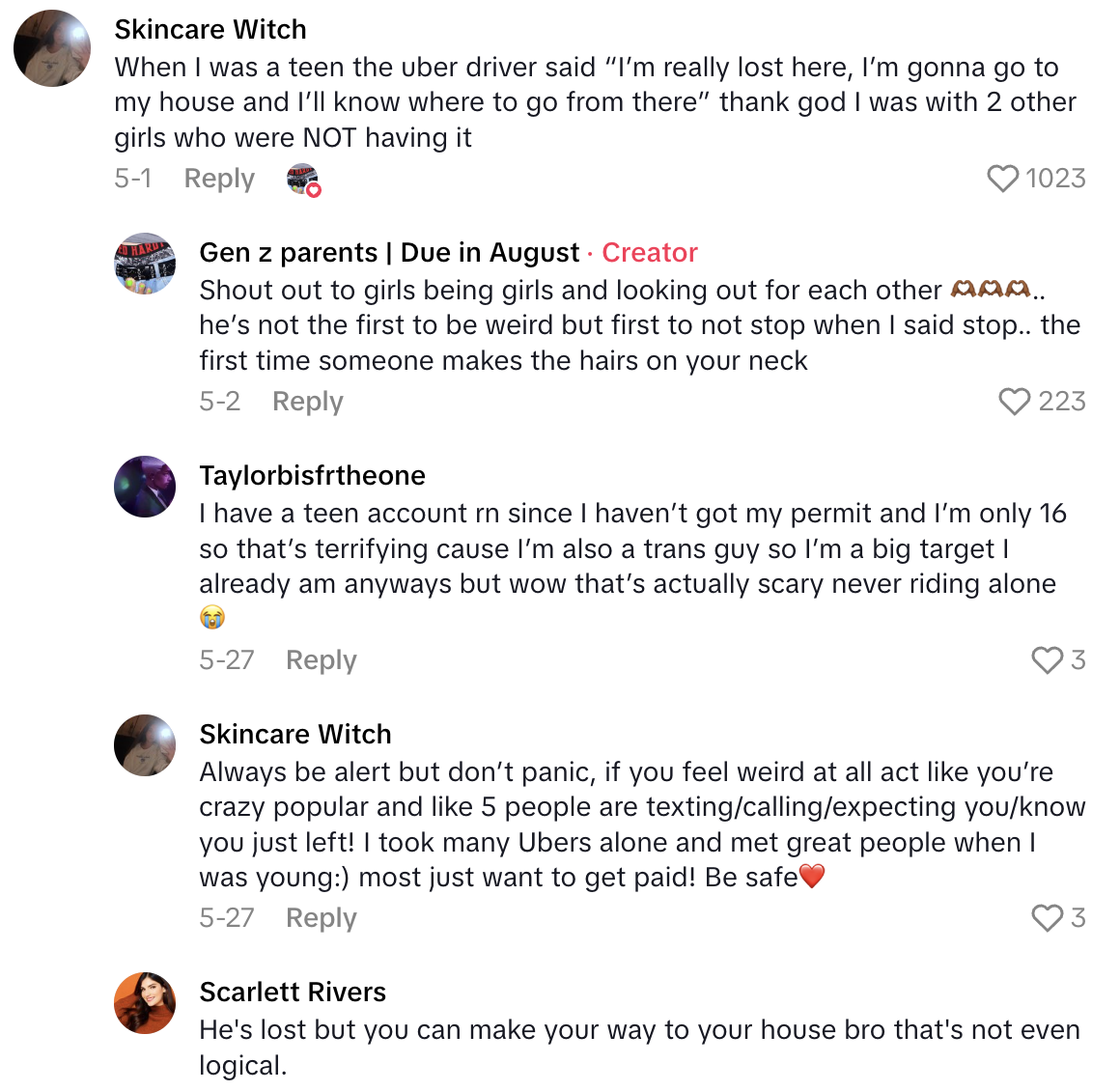Viewport: 1120px width, 1091px height.
Task: Reply to the Uber driver story comment
Action: (219, 179)
